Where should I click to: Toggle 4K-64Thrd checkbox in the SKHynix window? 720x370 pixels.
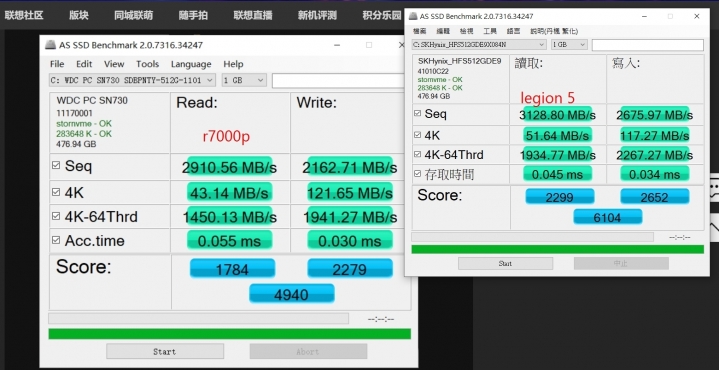click(x=417, y=154)
